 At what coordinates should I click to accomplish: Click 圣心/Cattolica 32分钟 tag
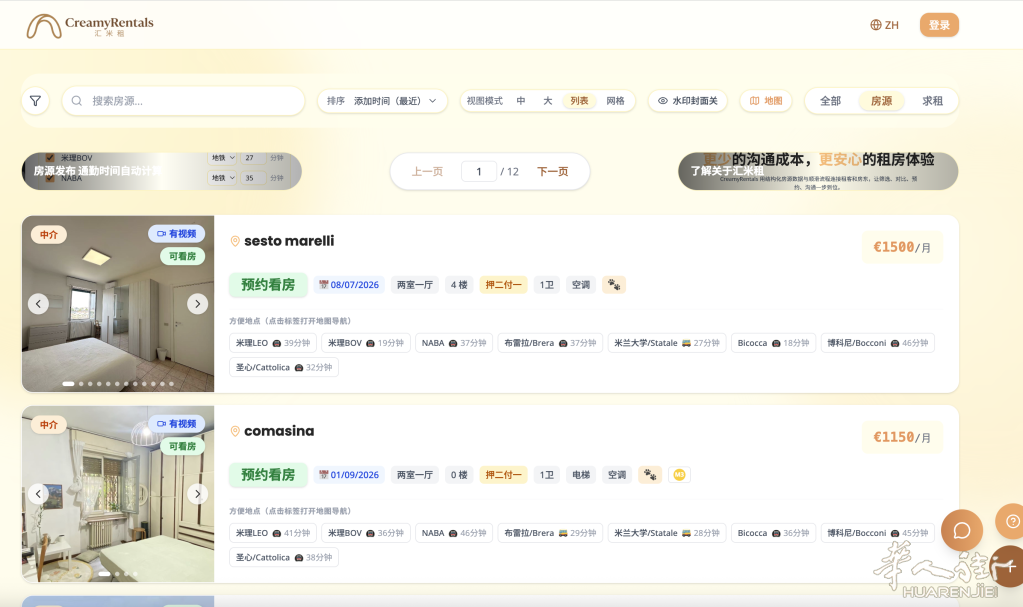pyautogui.click(x=284, y=367)
